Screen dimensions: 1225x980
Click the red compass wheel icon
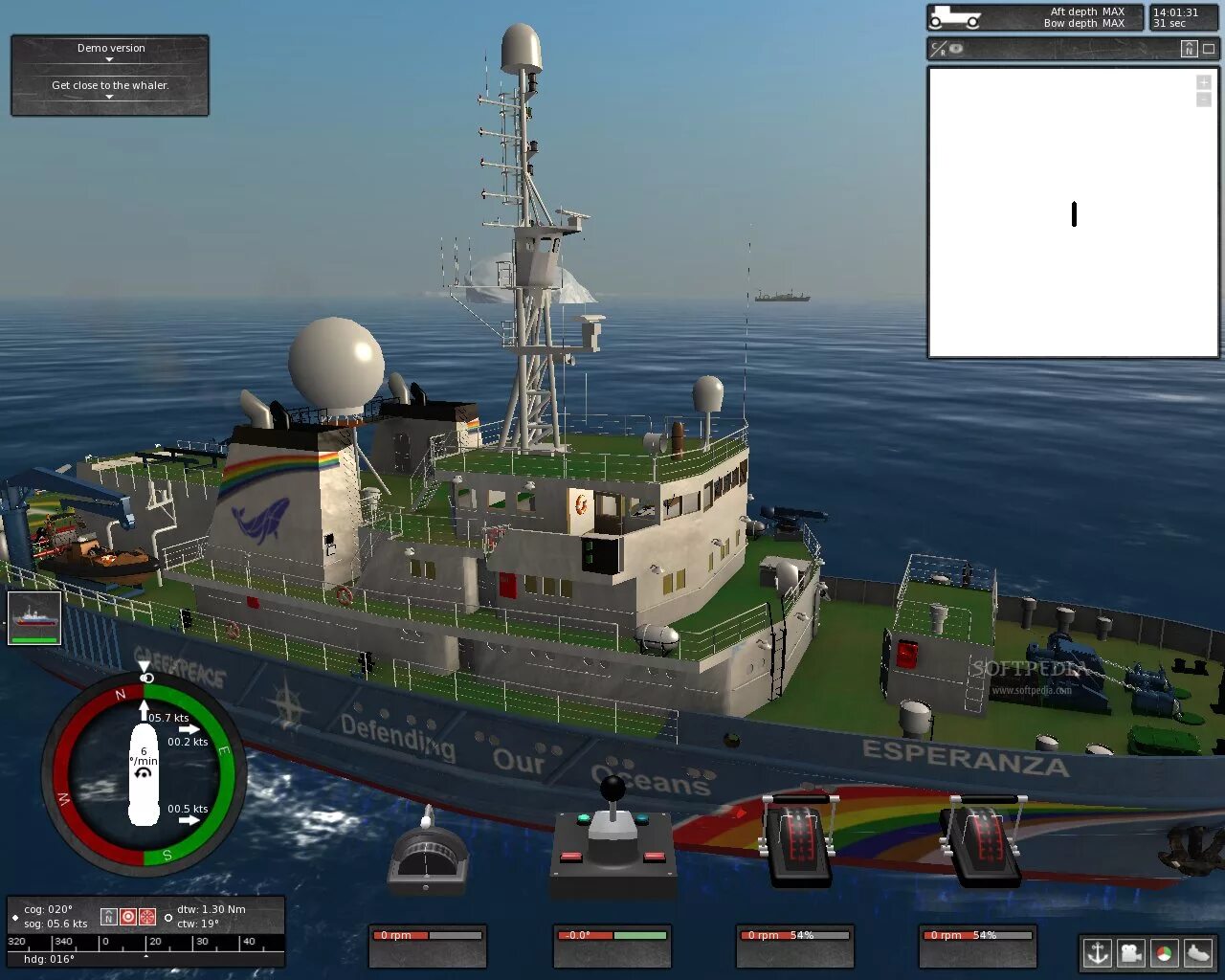[x=147, y=917]
